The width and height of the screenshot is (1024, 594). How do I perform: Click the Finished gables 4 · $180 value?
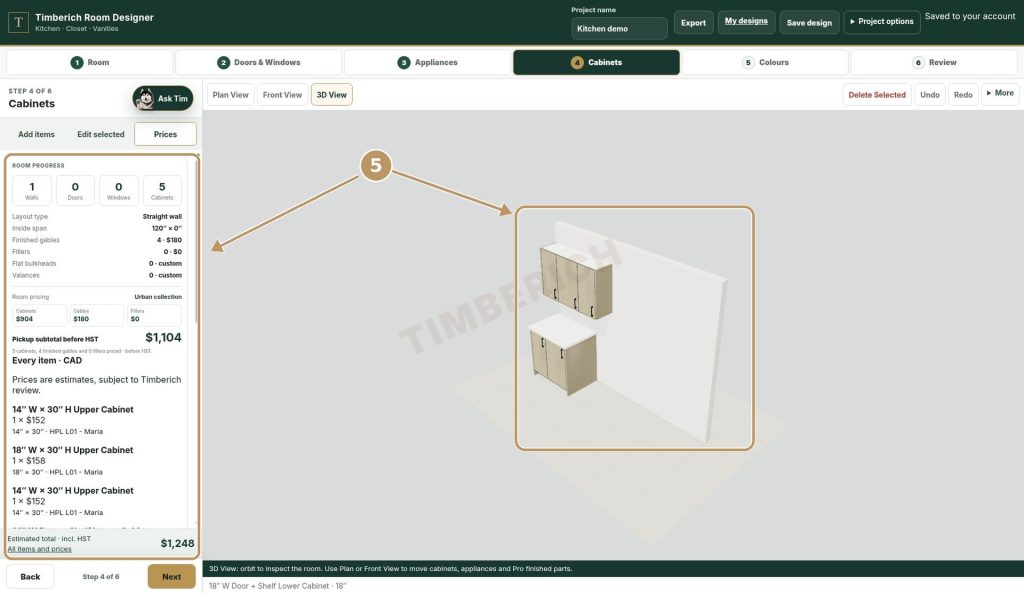[x=169, y=240]
